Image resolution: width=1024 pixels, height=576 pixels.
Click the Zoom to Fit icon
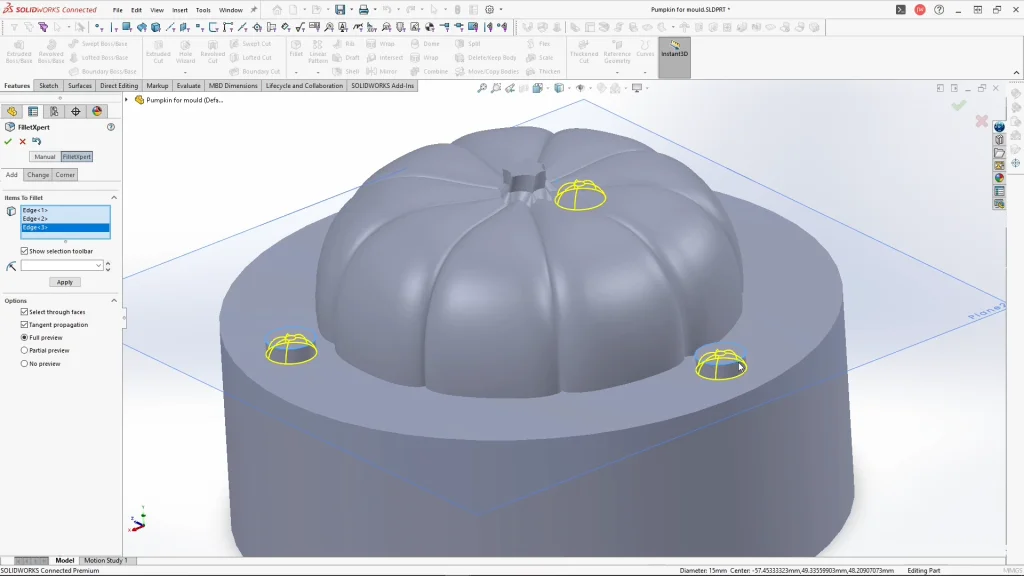[482, 88]
